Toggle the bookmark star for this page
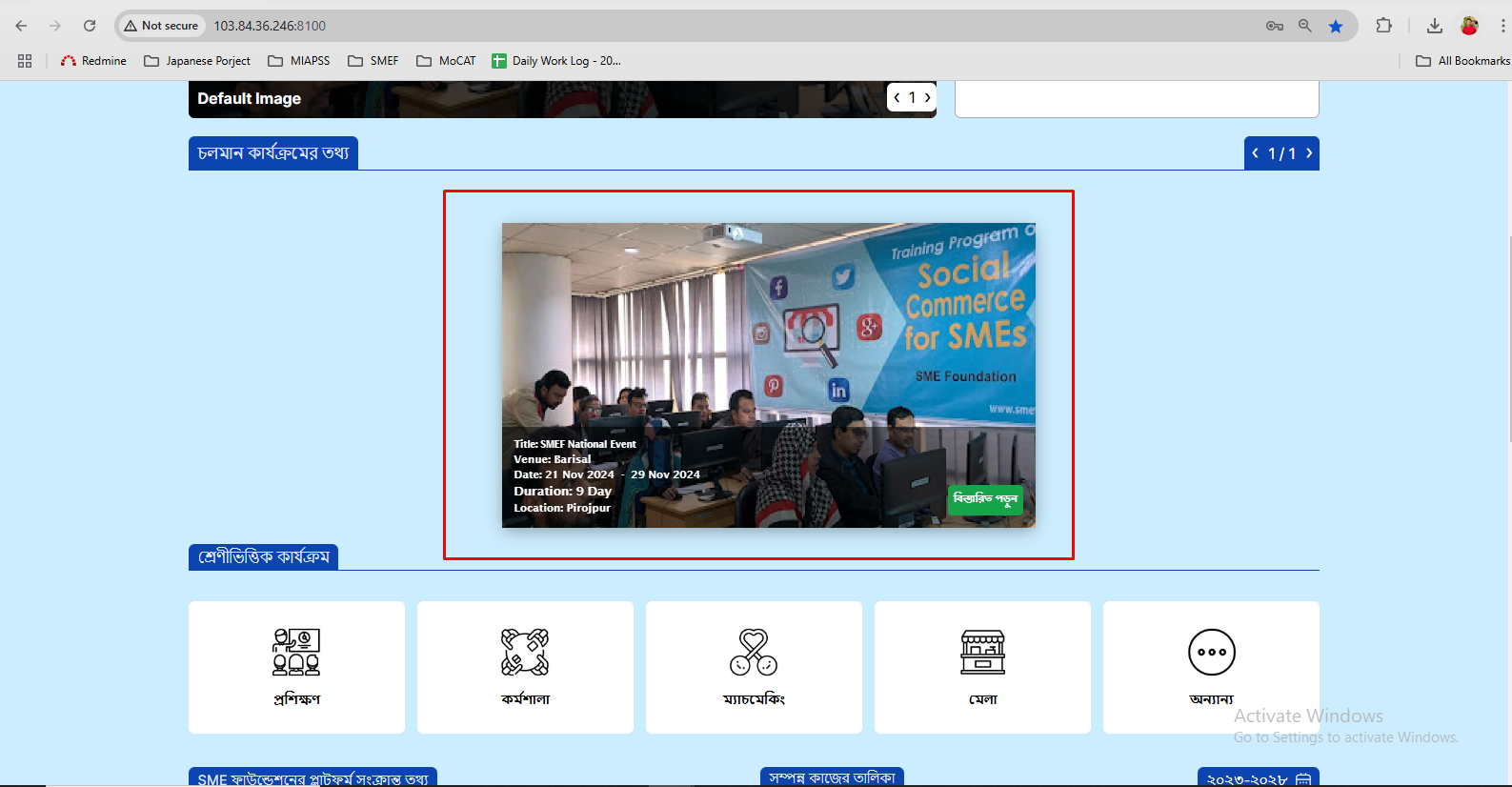 click(1336, 26)
